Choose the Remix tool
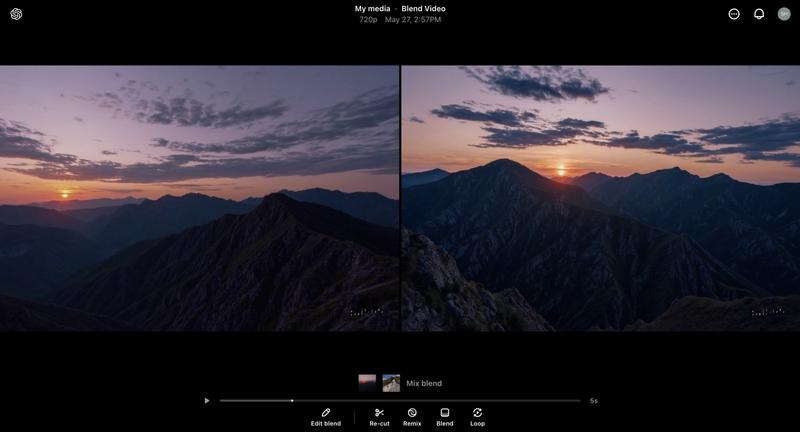 [x=412, y=412]
